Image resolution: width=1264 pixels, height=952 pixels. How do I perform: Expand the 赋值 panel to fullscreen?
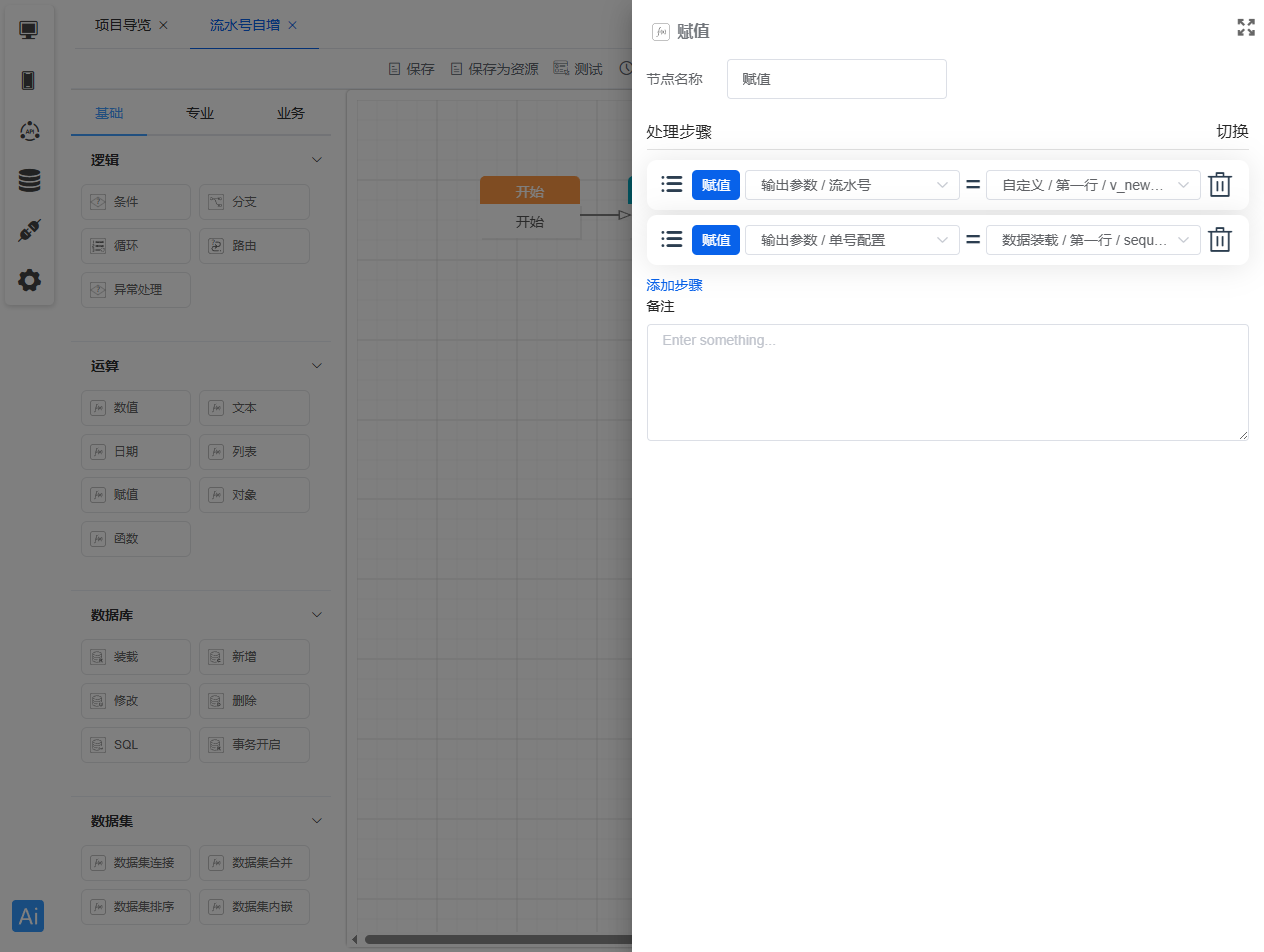(1246, 28)
